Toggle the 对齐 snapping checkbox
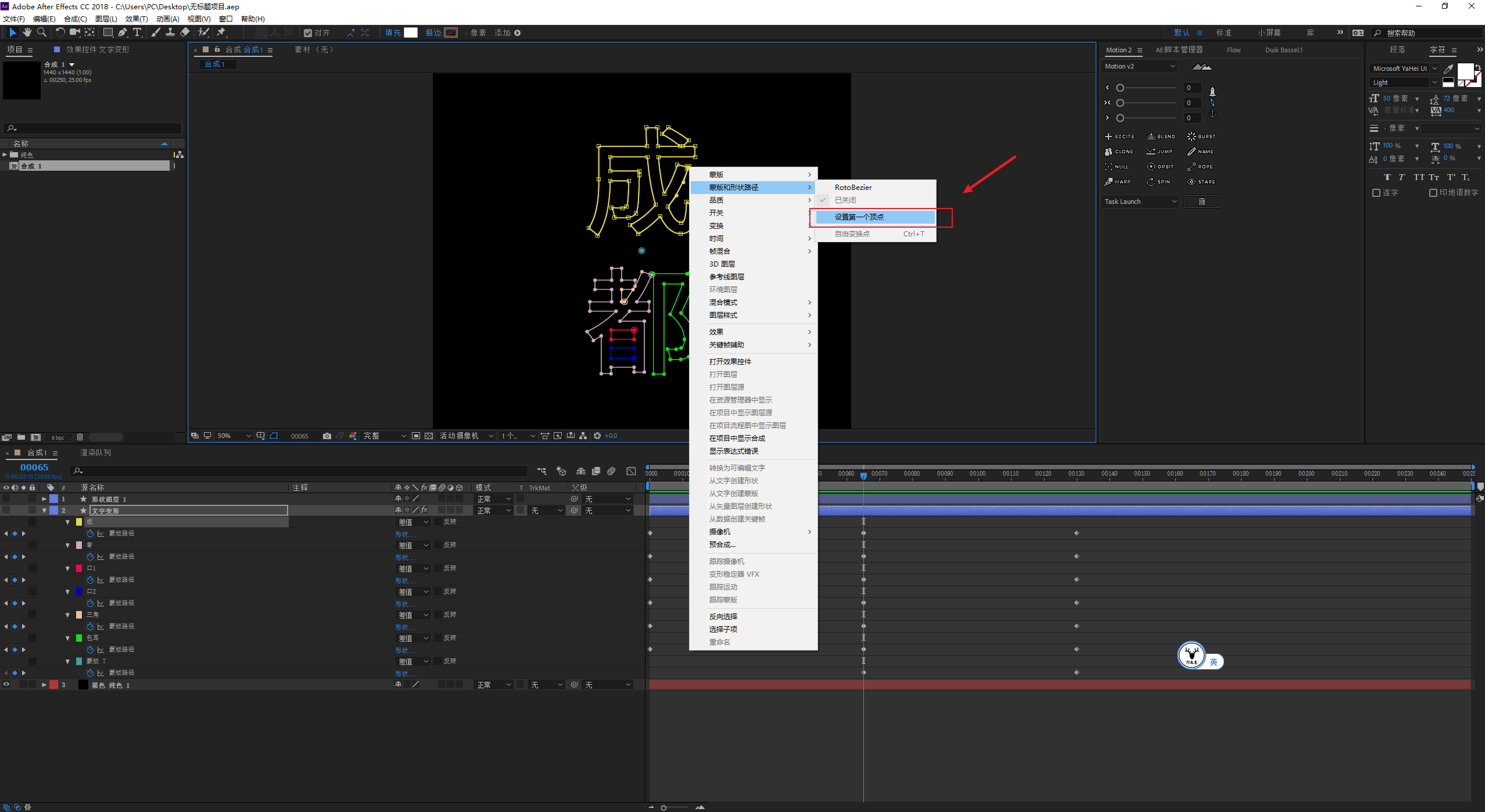The image size is (1485, 812). [x=308, y=33]
